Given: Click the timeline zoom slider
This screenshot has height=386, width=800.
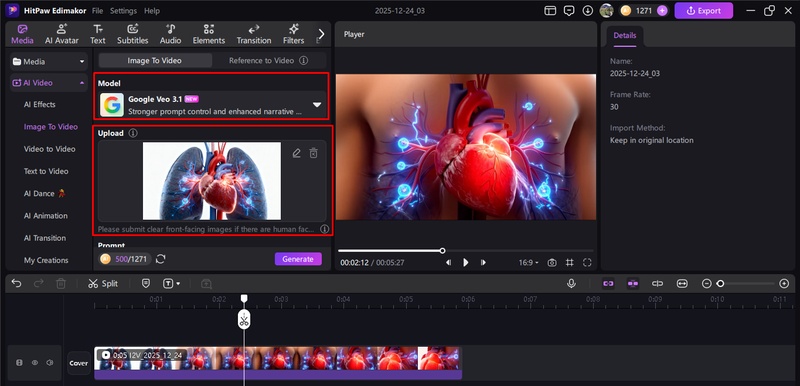Looking at the screenshot, I should (745, 284).
